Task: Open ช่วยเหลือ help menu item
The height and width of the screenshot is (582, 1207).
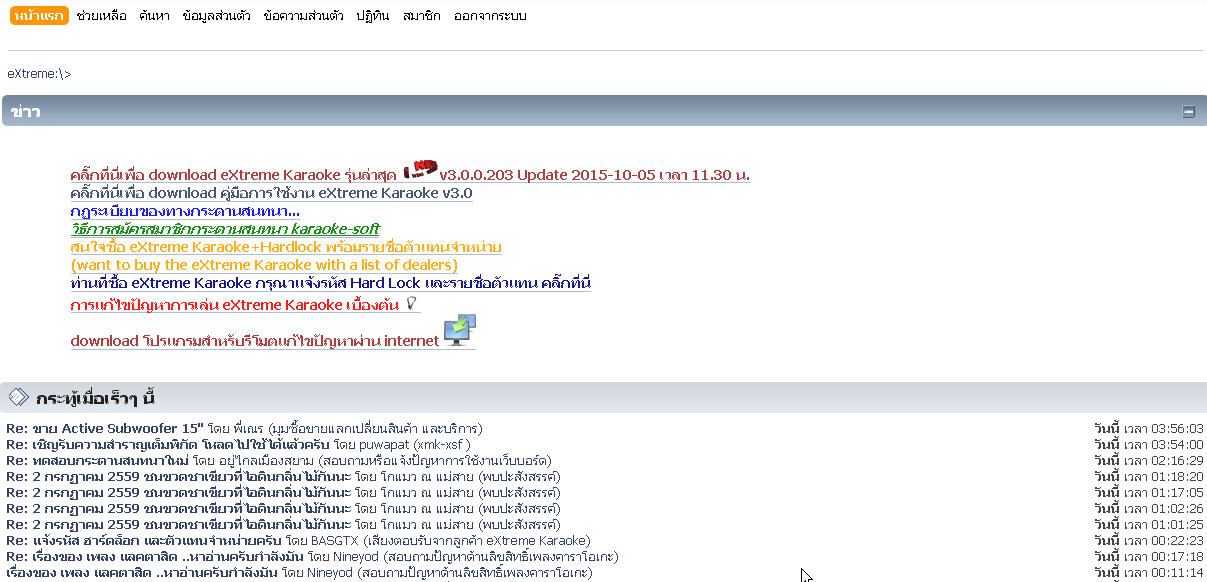Action: pyautogui.click(x=101, y=16)
